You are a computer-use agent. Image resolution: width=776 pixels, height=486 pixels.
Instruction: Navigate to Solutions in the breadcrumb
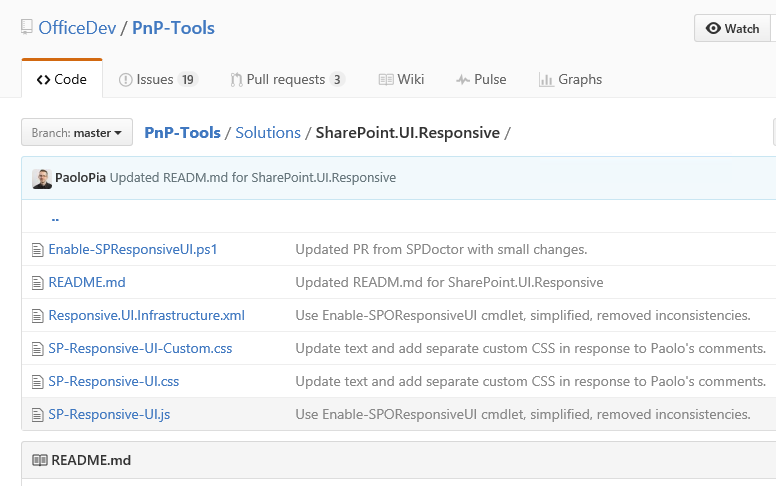click(x=268, y=133)
